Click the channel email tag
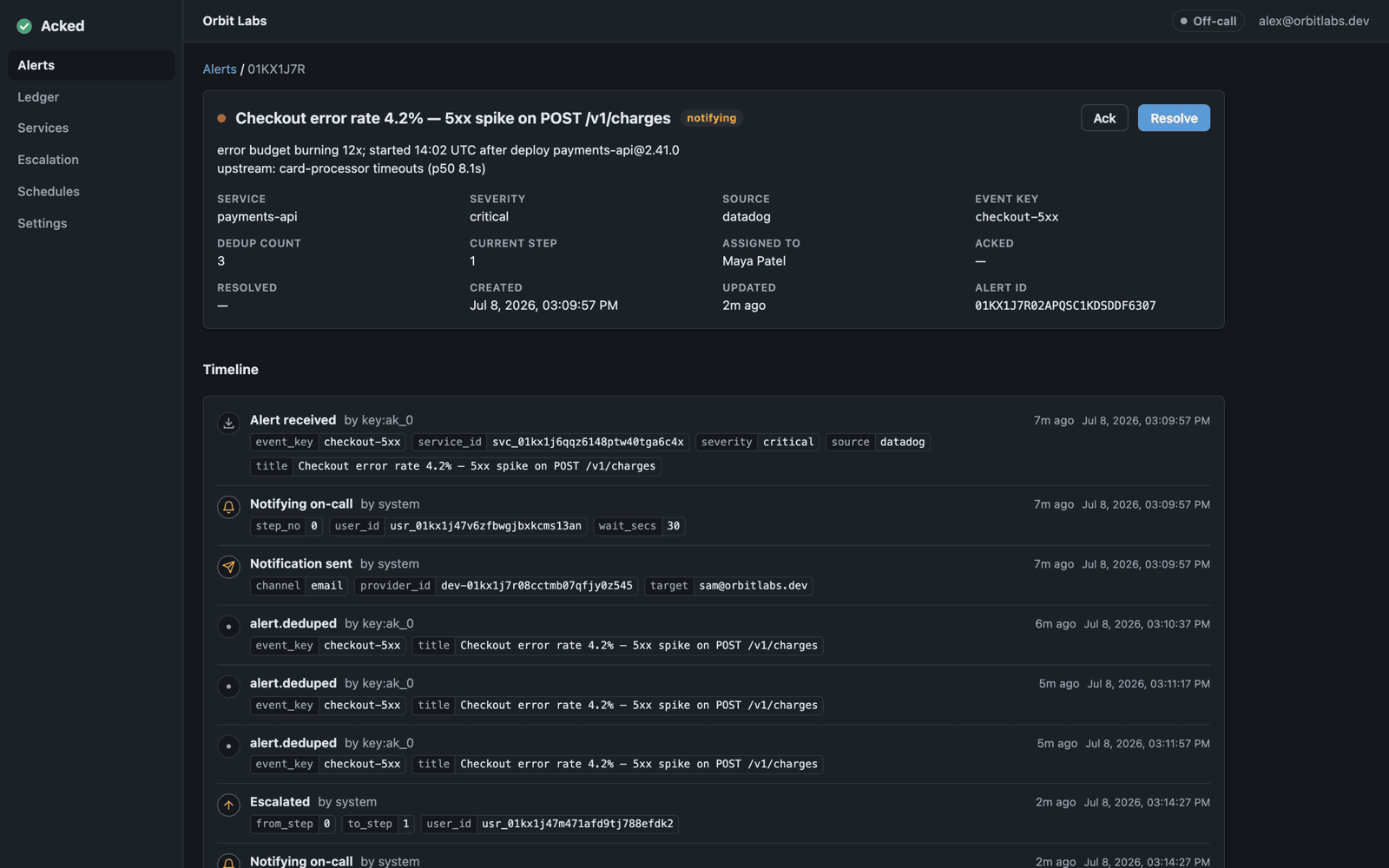Screen dimensions: 1389x868 click(299, 586)
